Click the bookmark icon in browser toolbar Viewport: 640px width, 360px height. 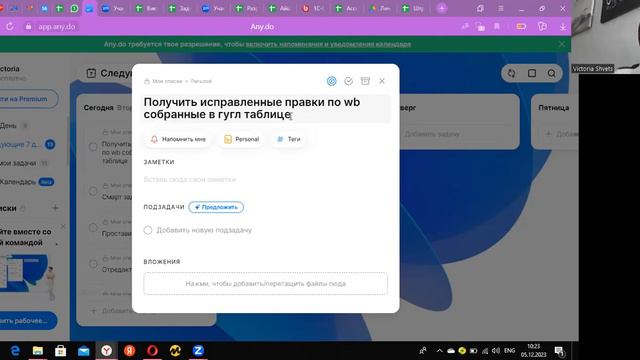click(497, 27)
